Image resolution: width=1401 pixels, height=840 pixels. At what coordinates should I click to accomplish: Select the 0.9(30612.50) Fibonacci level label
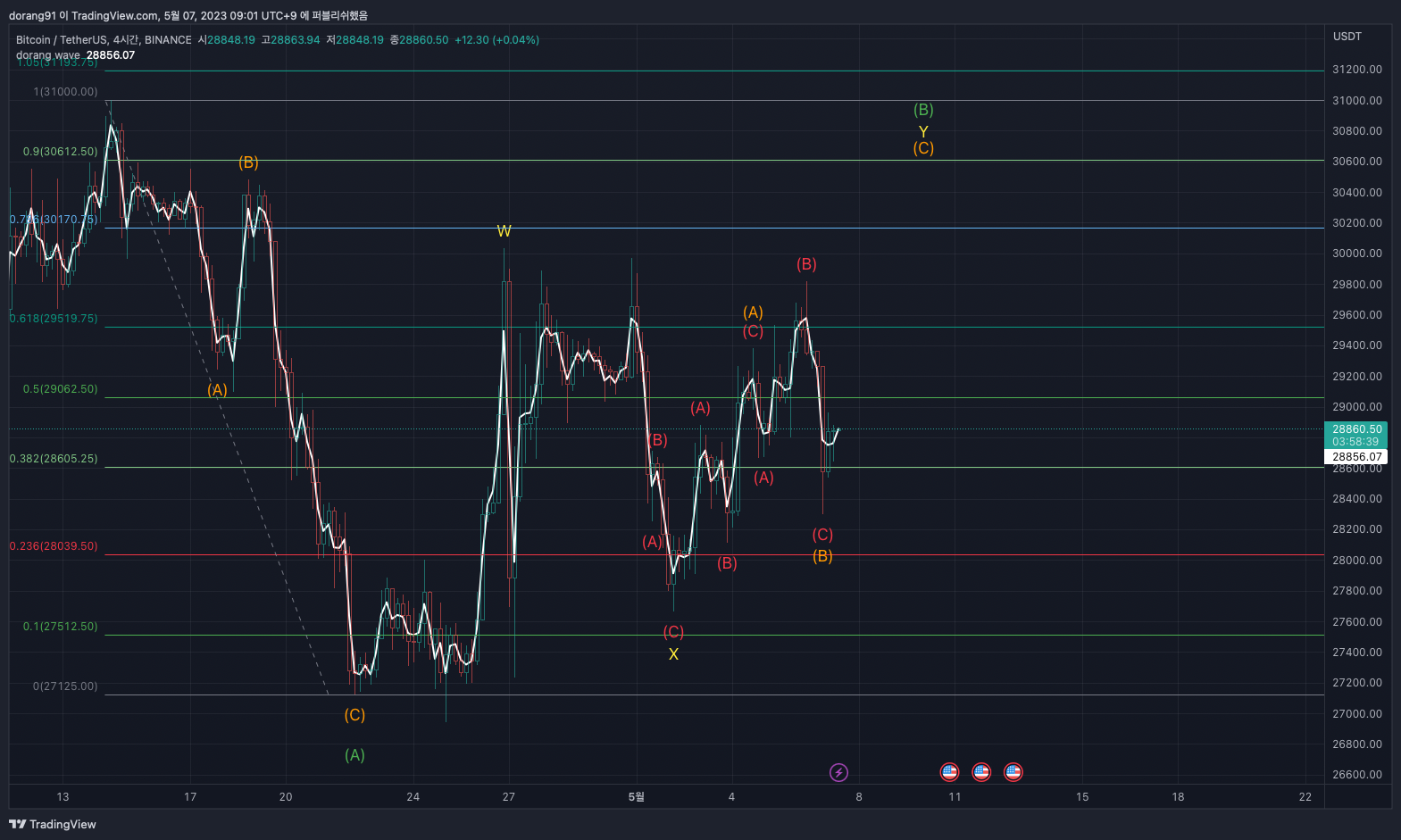[x=61, y=152]
